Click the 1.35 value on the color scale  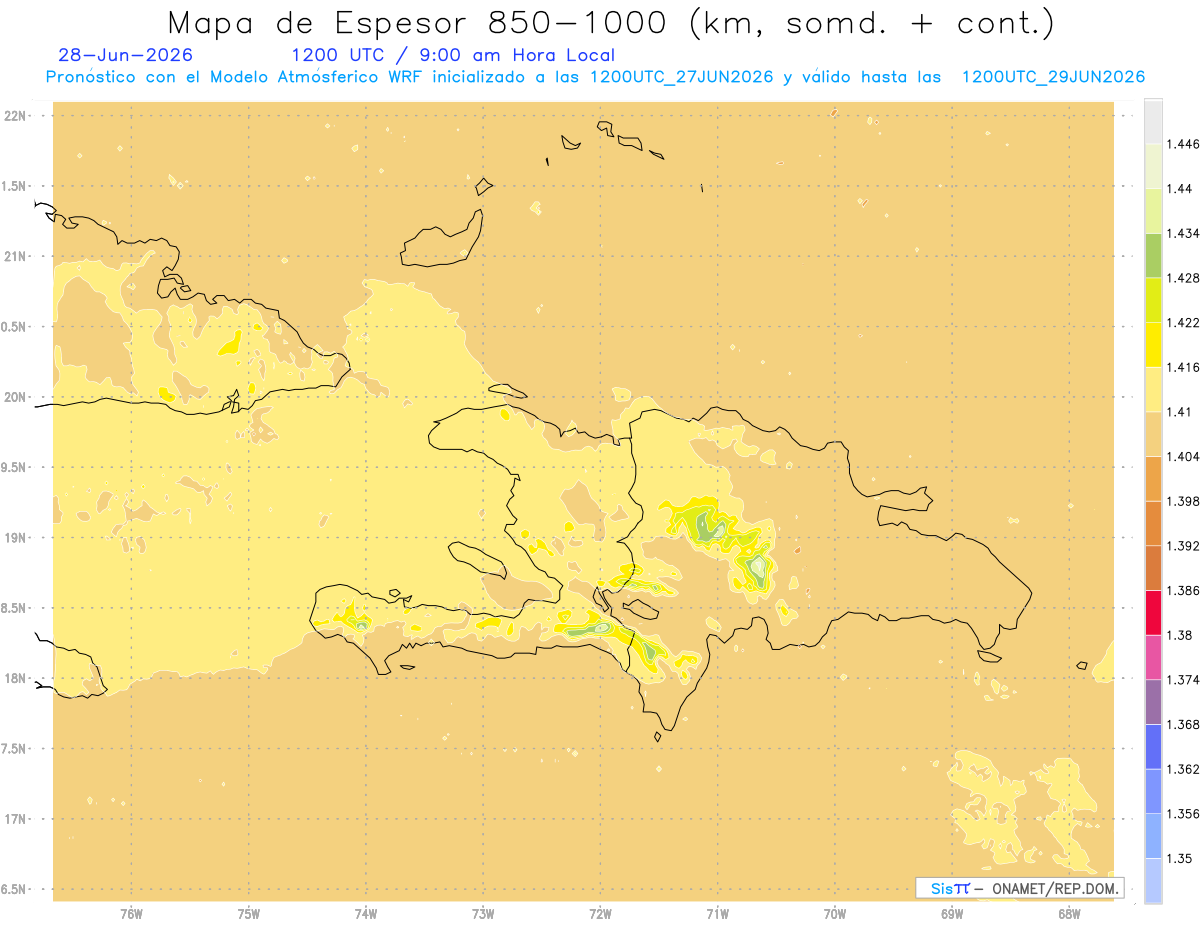tap(1180, 858)
